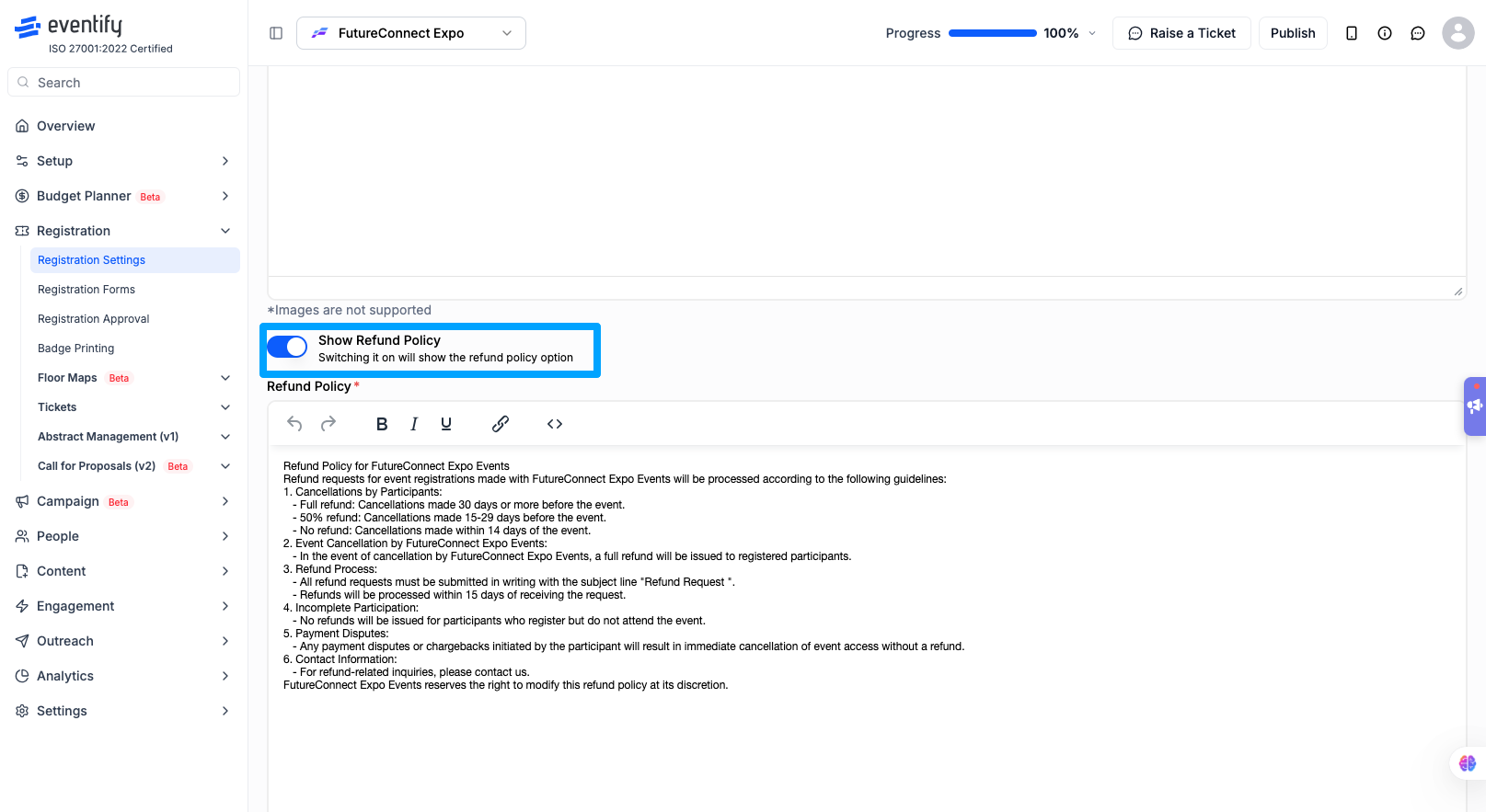Click the Engagement lightning icon
The height and width of the screenshot is (812, 1486).
(22, 606)
